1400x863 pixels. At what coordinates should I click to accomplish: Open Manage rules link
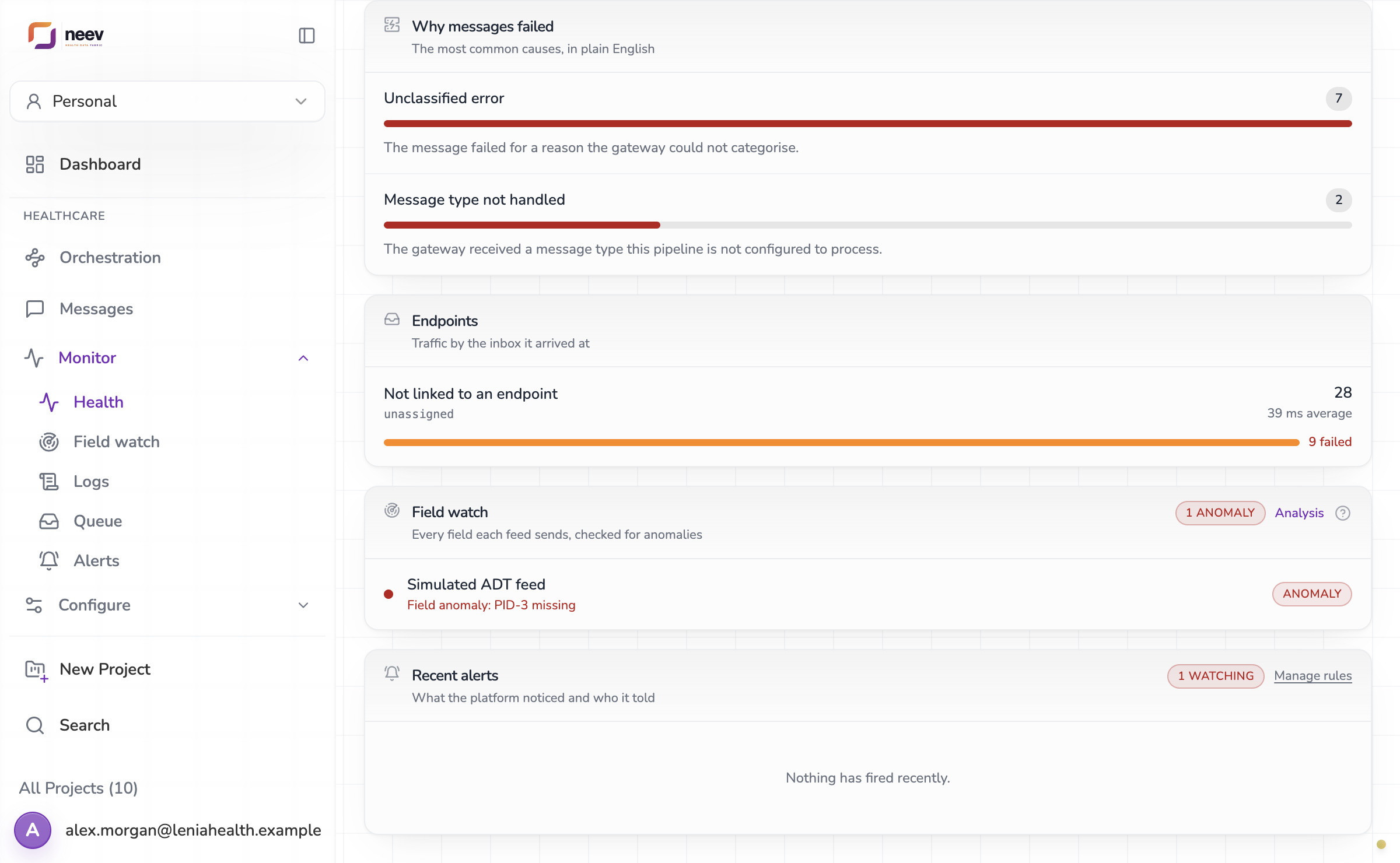click(1313, 676)
